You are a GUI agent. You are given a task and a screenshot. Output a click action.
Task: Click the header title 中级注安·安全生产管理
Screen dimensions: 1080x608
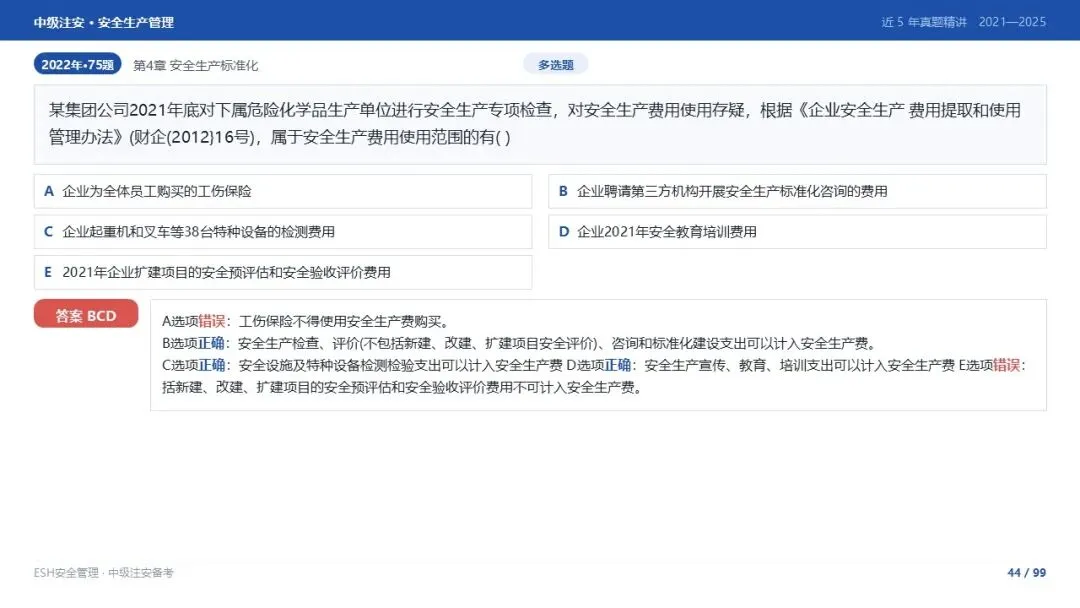103,22
